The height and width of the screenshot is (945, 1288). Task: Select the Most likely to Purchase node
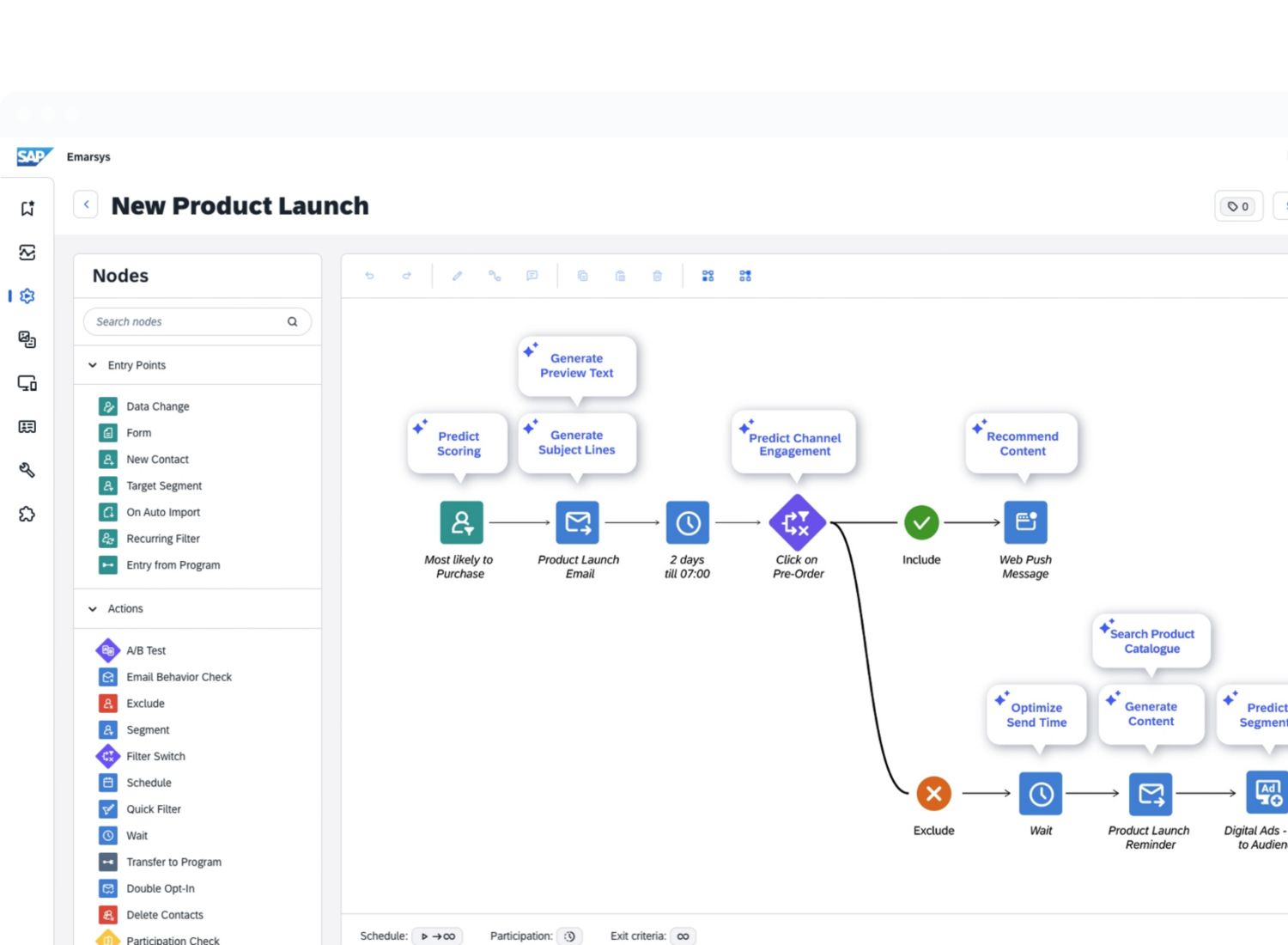[x=461, y=522]
